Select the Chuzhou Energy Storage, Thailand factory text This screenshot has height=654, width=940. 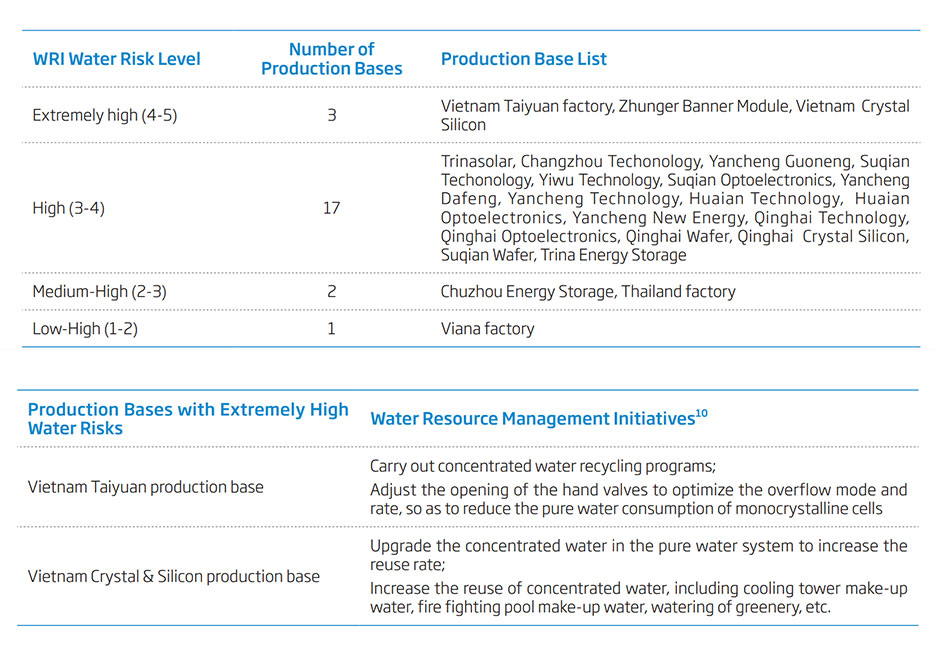pos(587,292)
